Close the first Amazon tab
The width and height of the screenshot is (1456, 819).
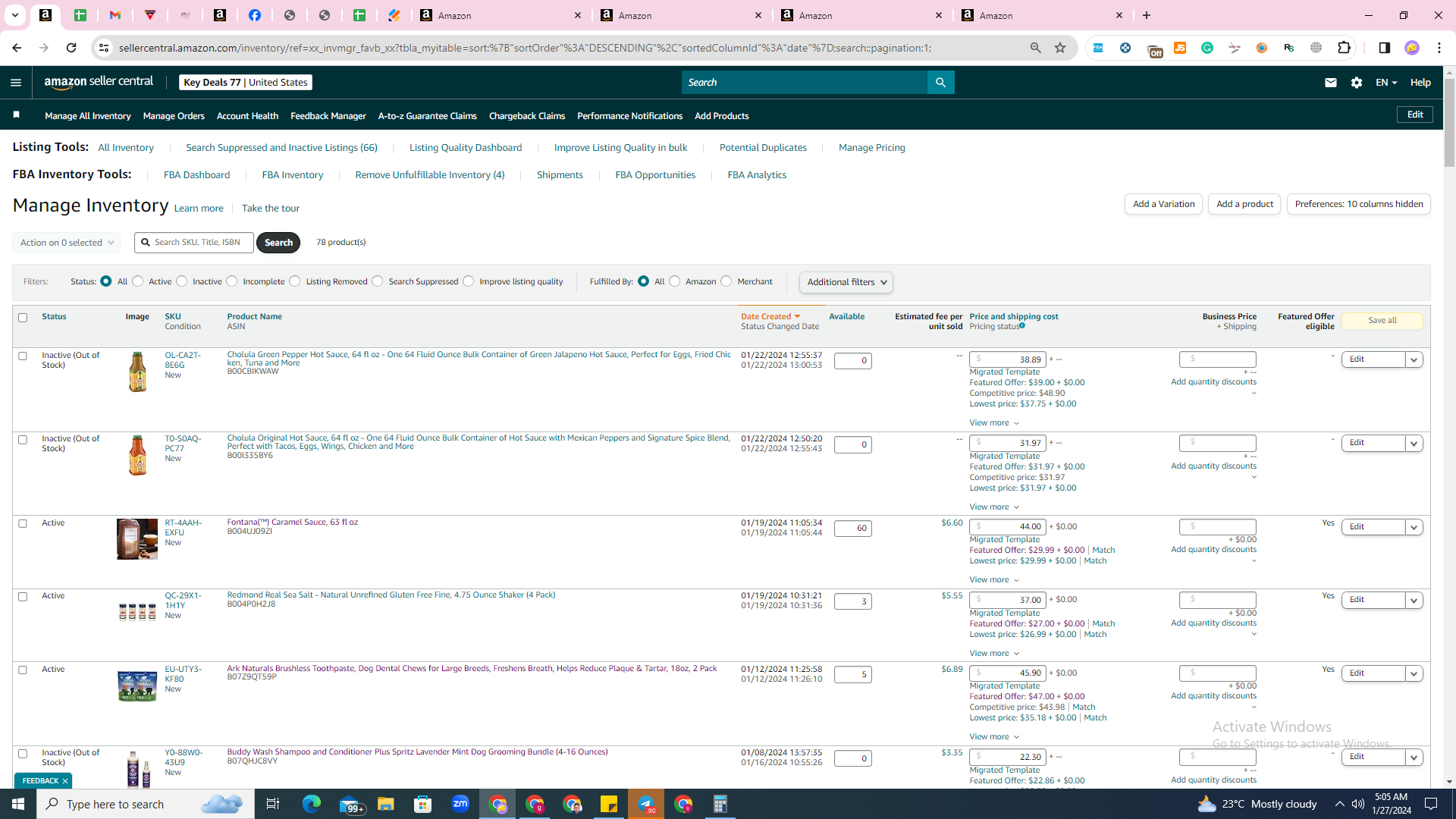[577, 15]
